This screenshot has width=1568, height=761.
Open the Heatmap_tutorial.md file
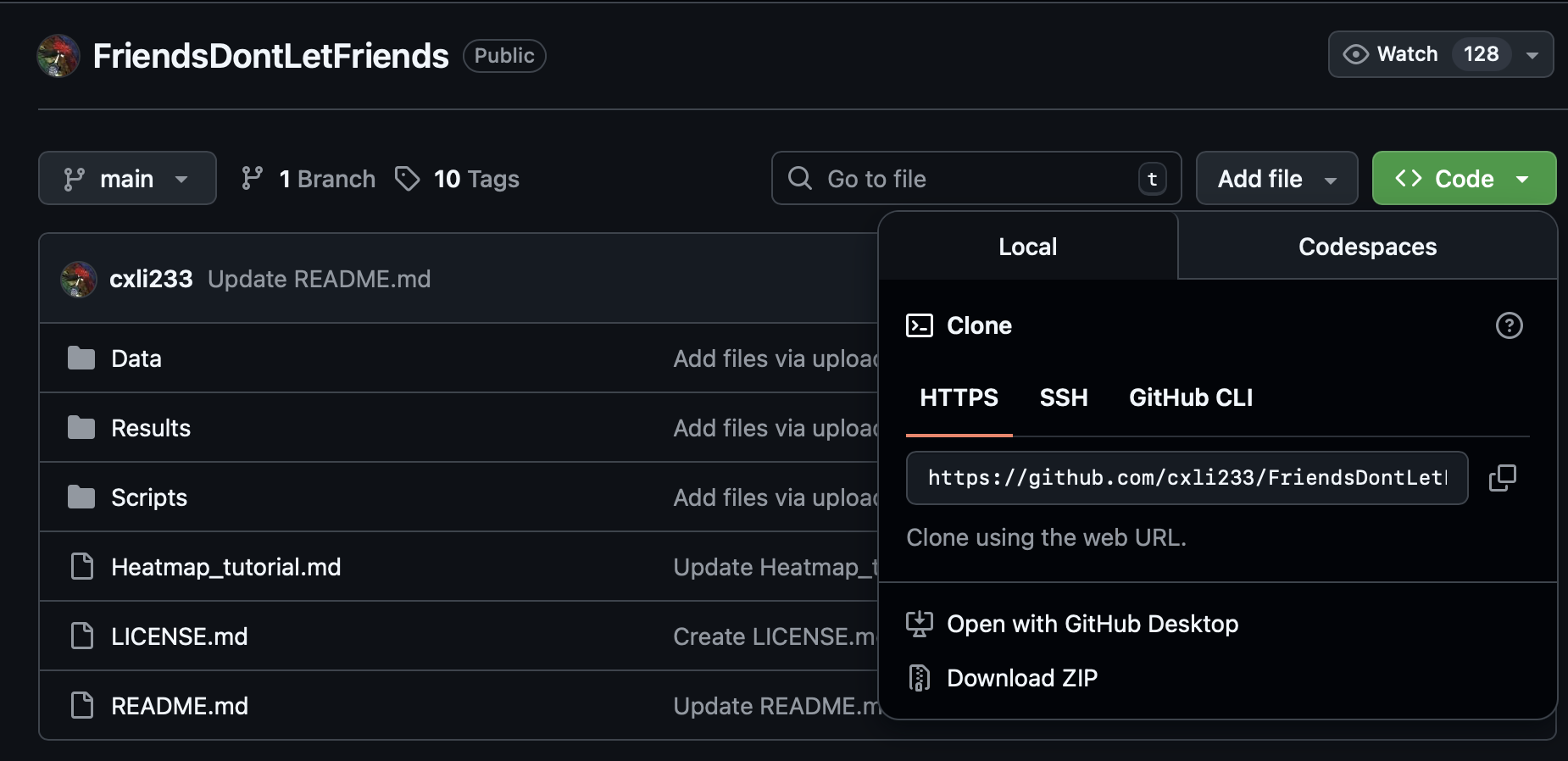(x=225, y=567)
